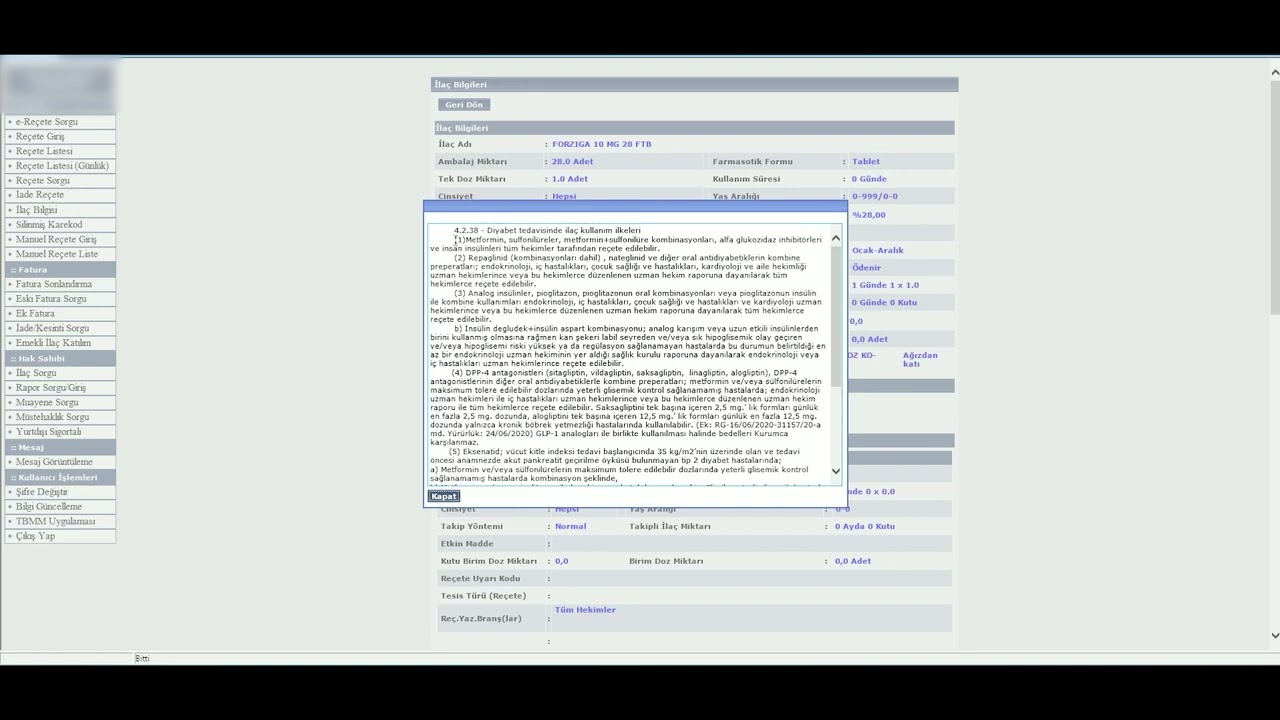Click the 0-999/0-0 age range value
This screenshot has width=1280, height=720.
[x=875, y=197]
